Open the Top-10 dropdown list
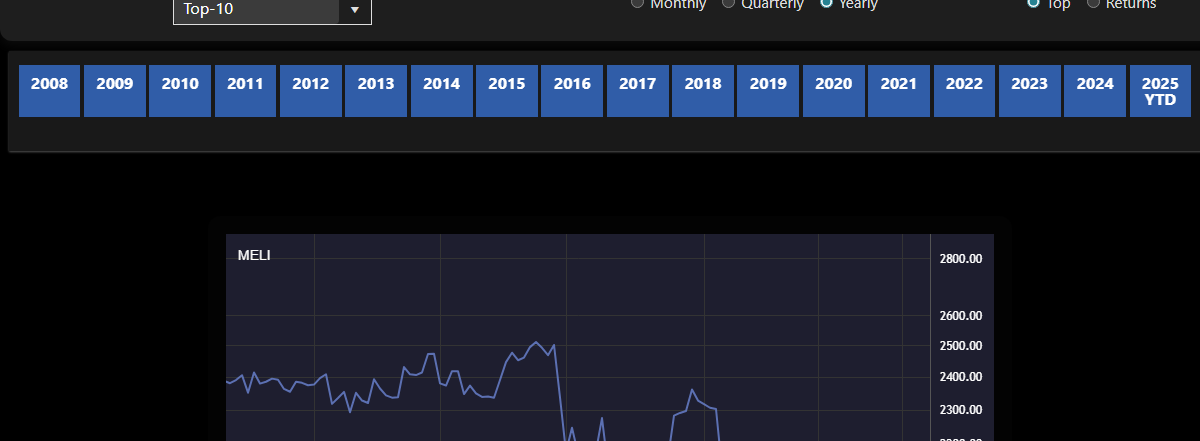Viewport: 1200px width, 441px height. pyautogui.click(x=354, y=9)
